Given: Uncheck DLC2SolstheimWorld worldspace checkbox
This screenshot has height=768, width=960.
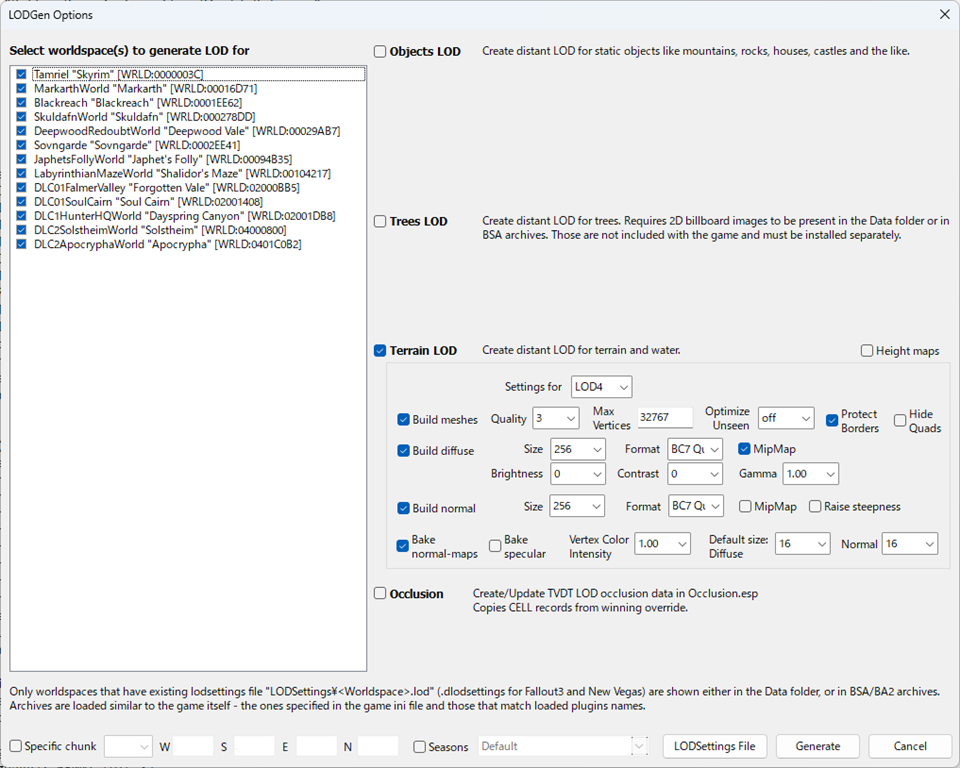Looking at the screenshot, I should 21,230.
